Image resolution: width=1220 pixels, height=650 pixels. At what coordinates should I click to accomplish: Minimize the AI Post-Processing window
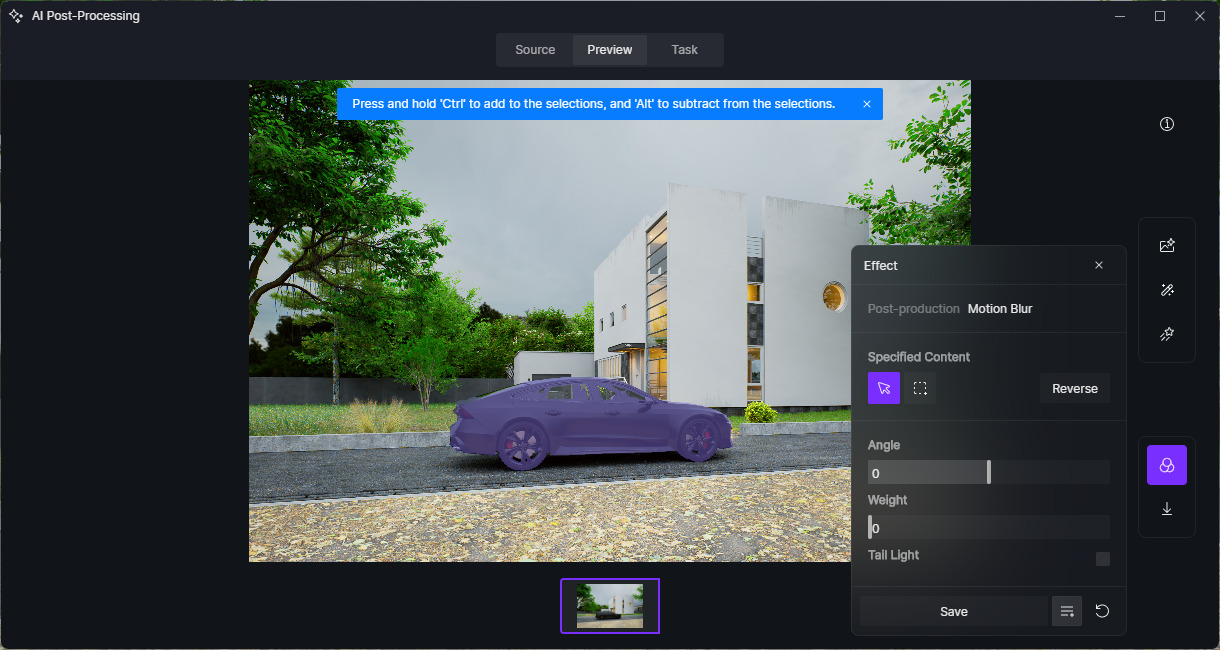[x=1120, y=16]
